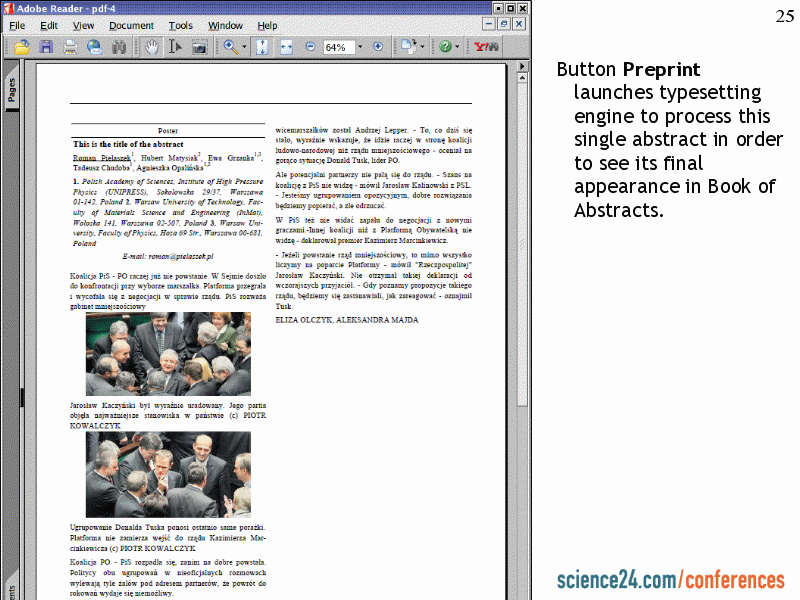Open the Tools menu

[181, 25]
